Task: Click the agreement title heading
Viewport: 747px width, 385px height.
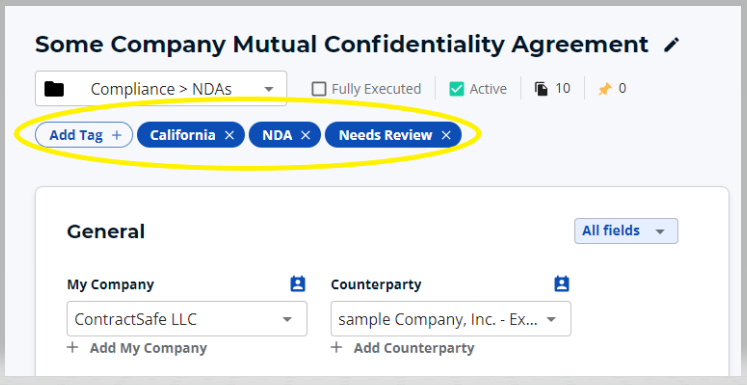Action: point(342,45)
